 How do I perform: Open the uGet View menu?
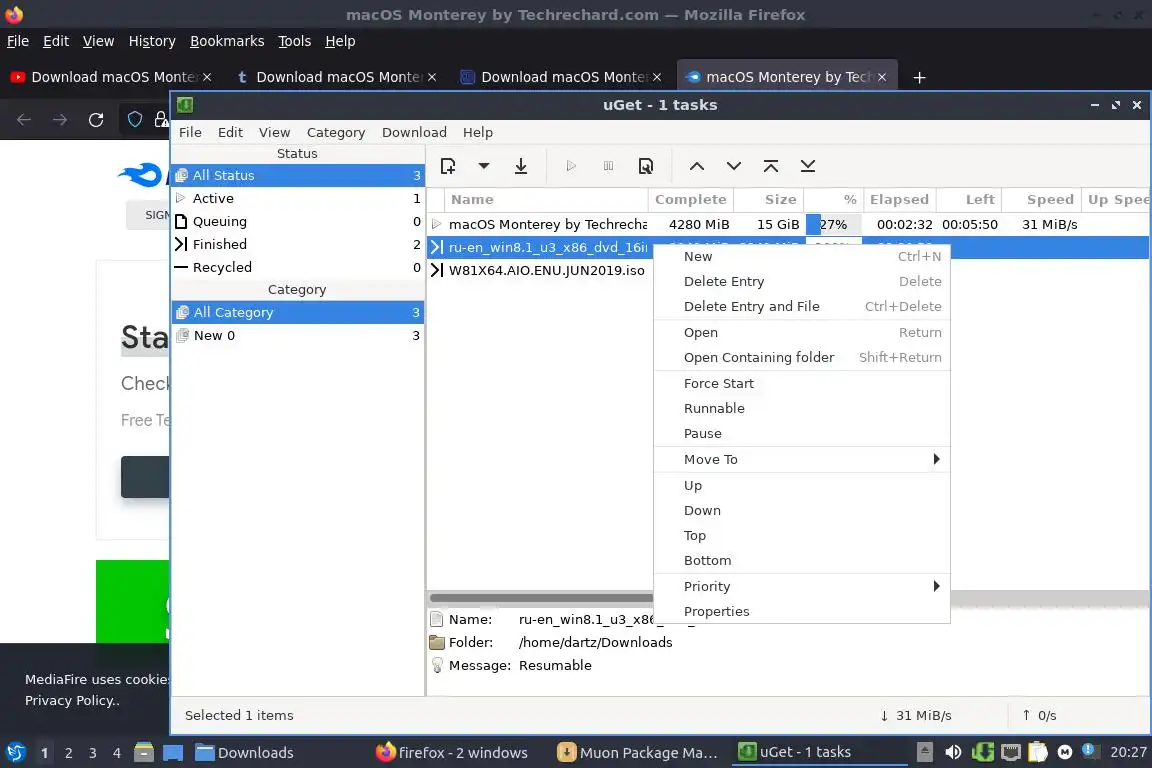click(274, 132)
